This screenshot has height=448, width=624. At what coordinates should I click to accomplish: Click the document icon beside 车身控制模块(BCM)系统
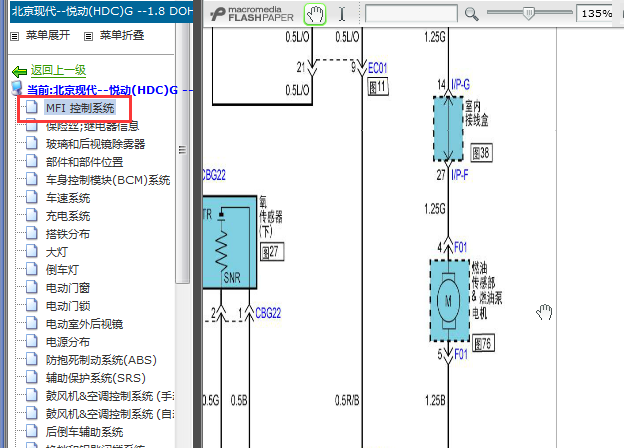point(31,179)
